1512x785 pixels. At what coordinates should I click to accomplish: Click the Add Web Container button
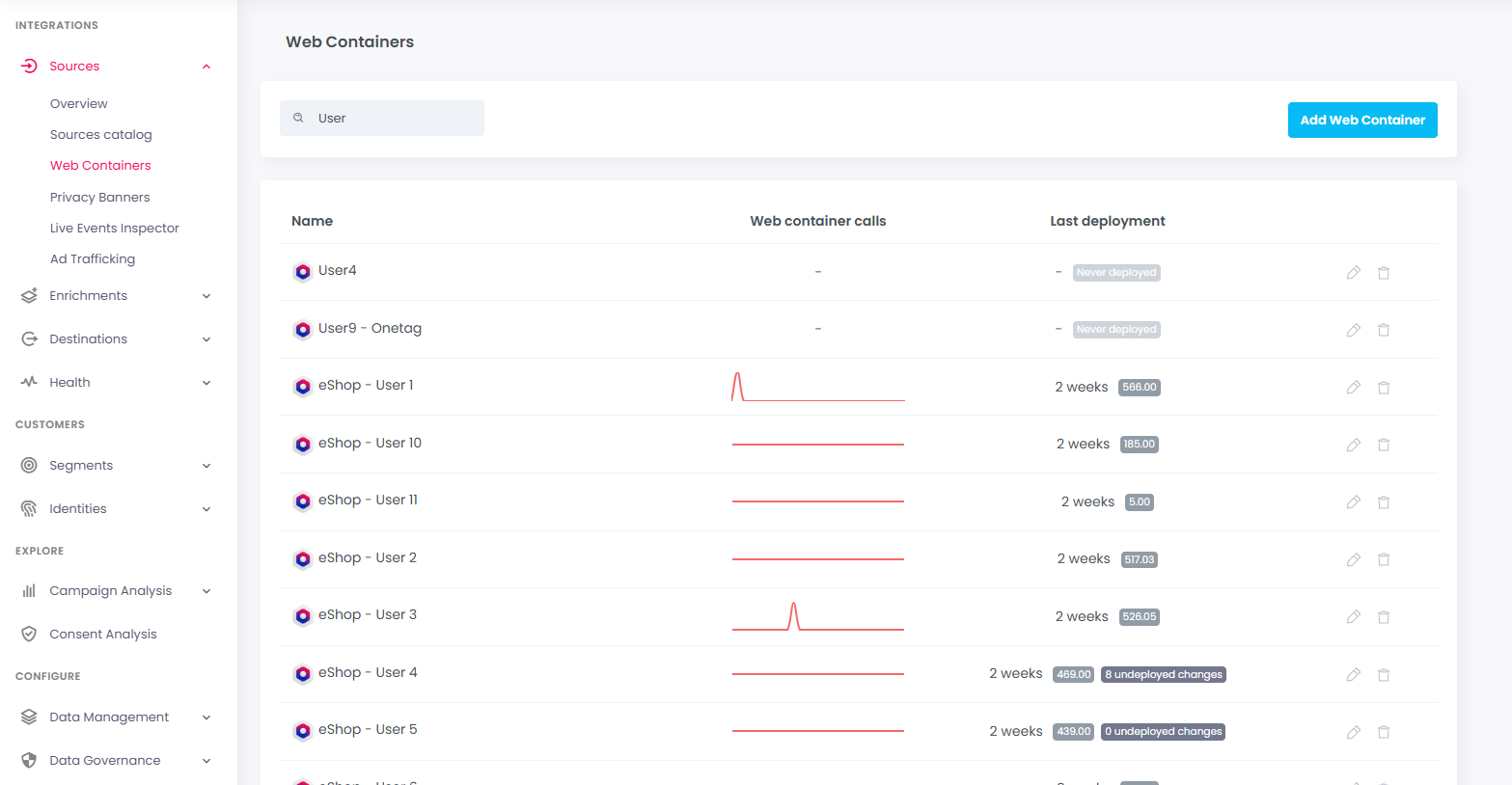click(x=1361, y=120)
